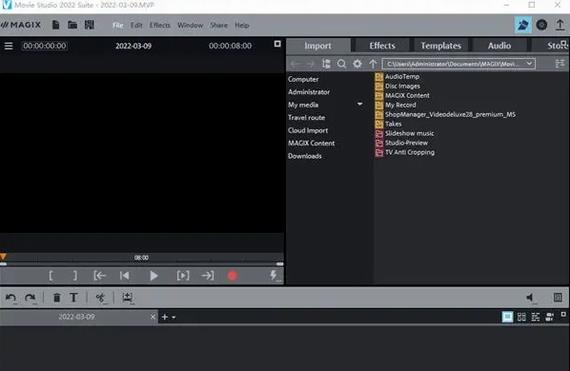The image size is (570, 371).
Task: Select MAGIX Content in the sidebar
Action: tap(311, 143)
